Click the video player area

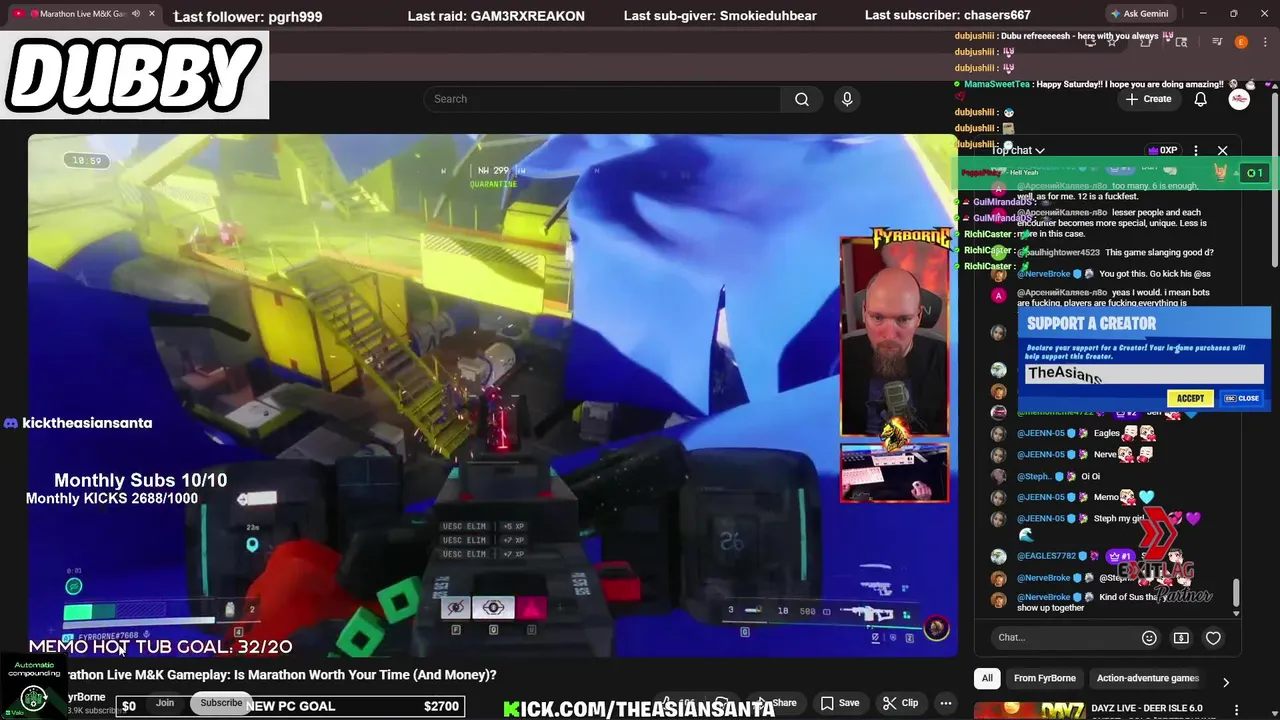(x=491, y=395)
